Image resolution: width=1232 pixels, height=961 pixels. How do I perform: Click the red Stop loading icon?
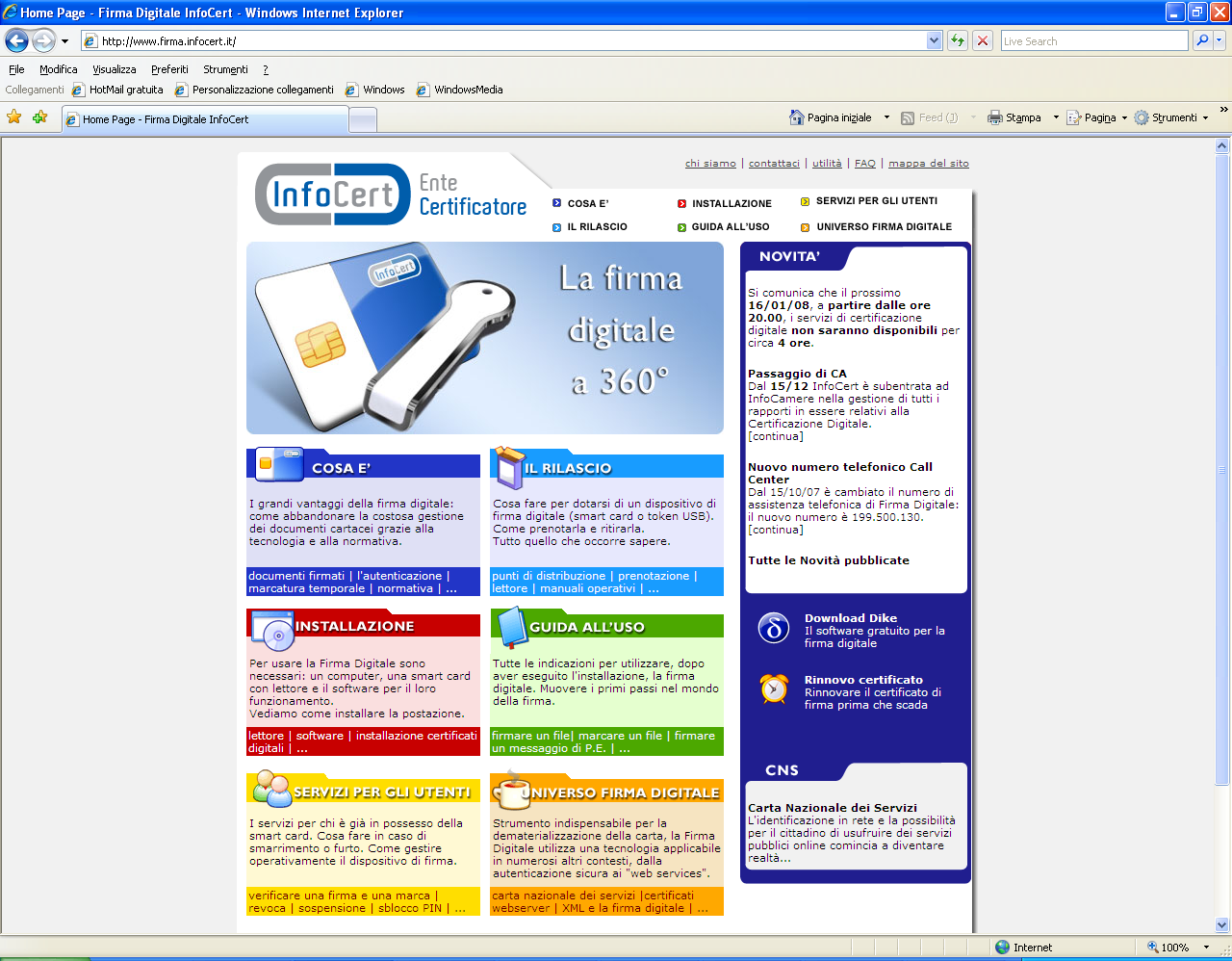(982, 40)
